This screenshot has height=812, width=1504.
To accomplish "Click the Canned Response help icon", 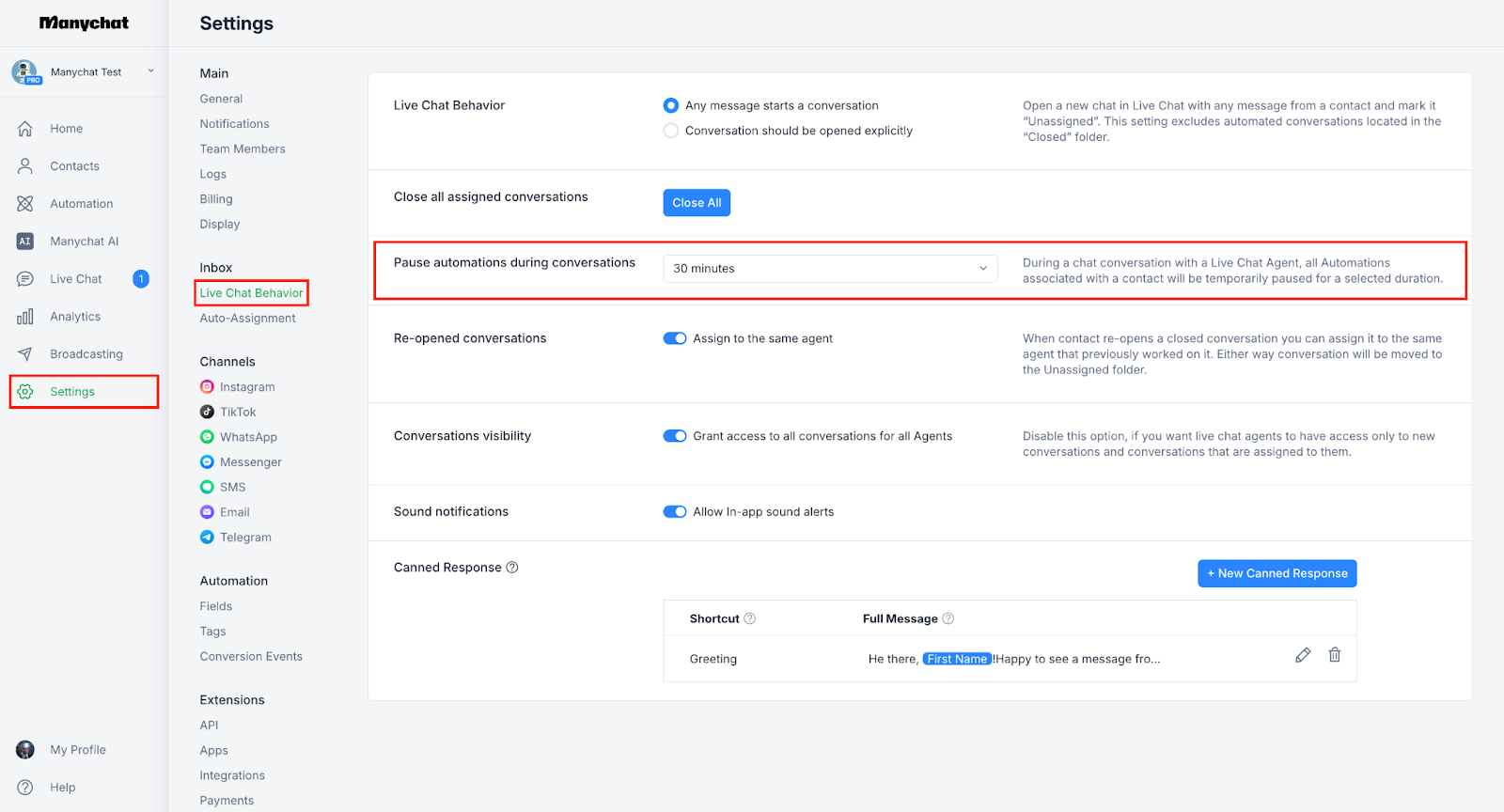I will click(x=512, y=568).
